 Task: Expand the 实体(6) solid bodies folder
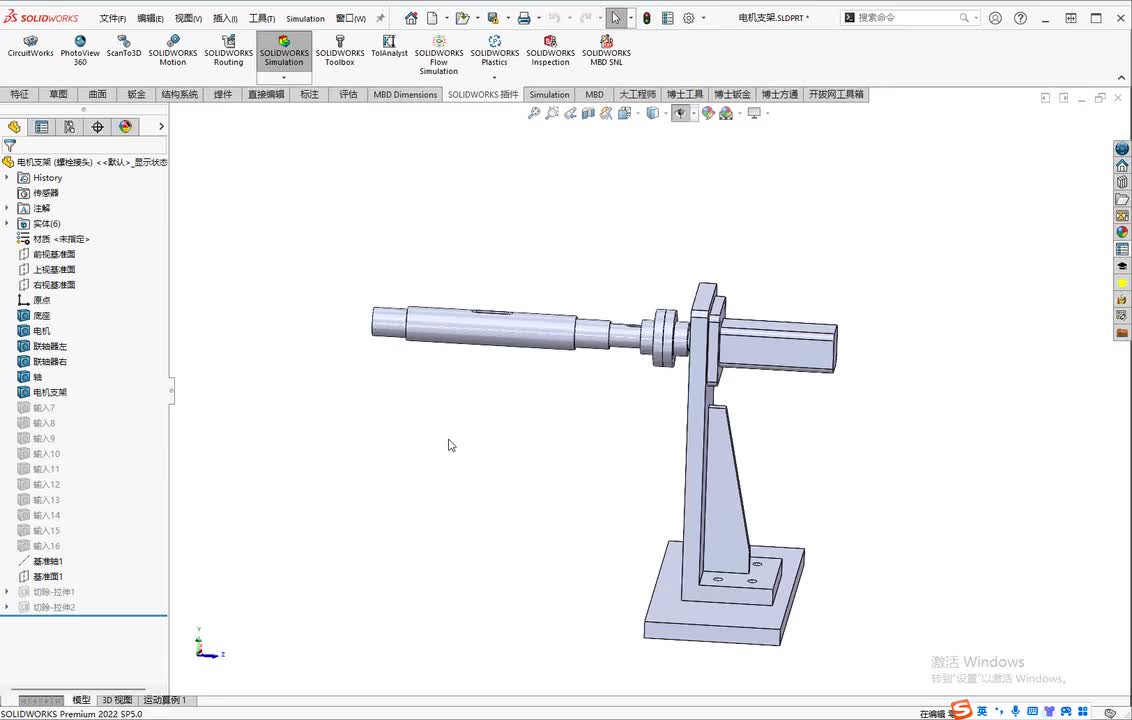7,223
